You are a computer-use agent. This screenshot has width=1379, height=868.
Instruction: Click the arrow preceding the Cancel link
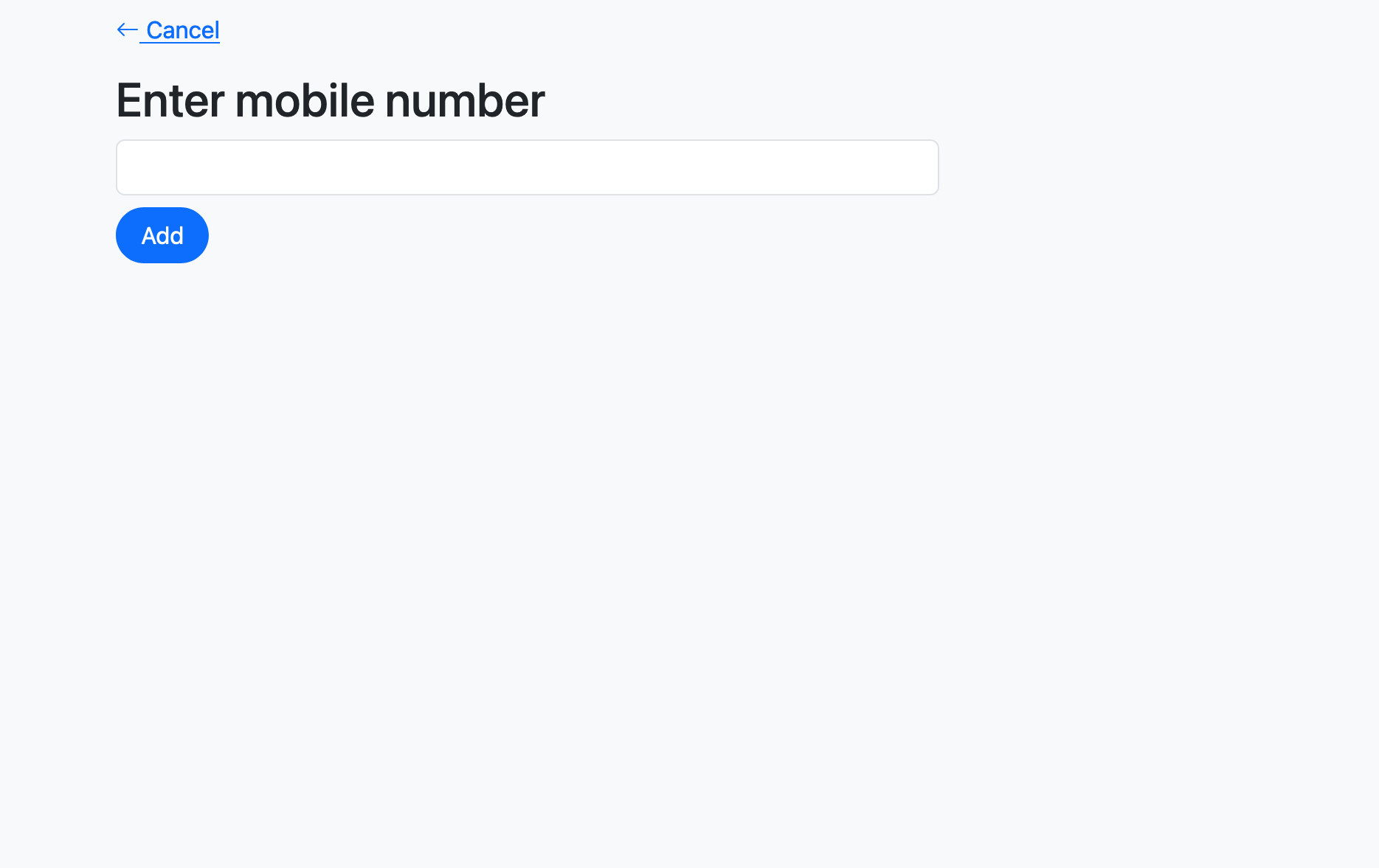click(127, 30)
